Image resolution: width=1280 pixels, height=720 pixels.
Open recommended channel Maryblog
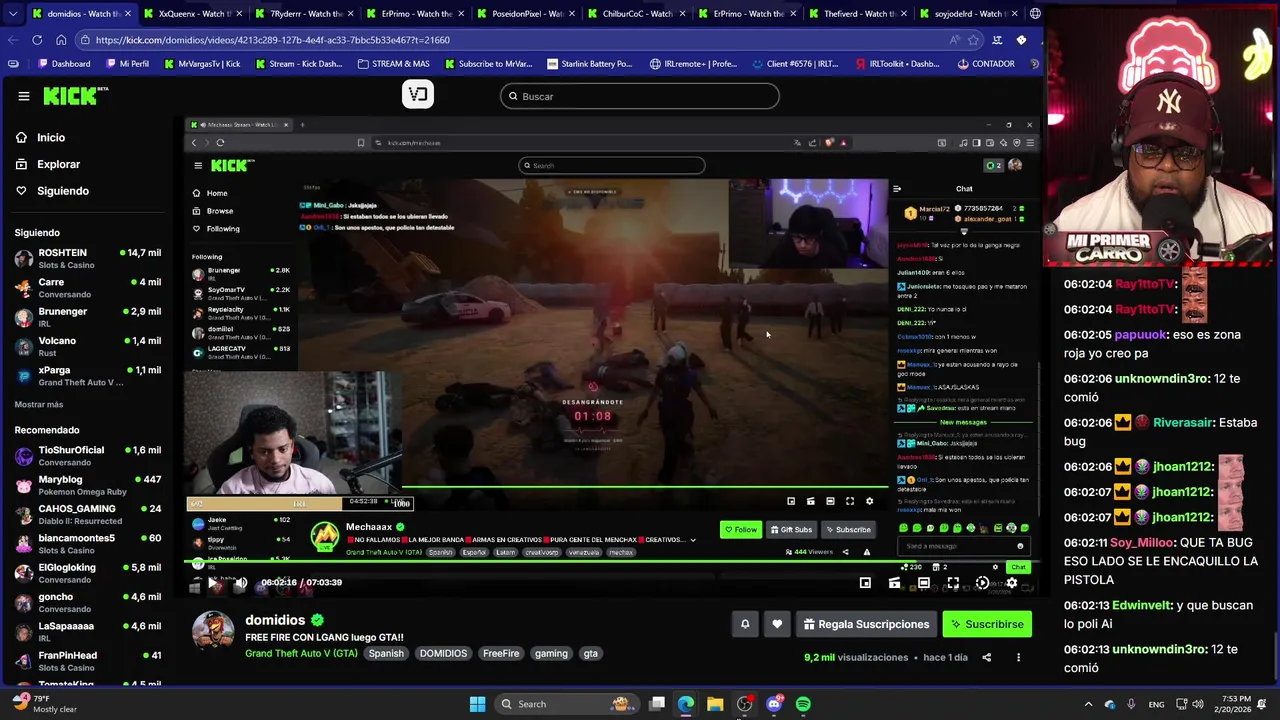pos(88,485)
